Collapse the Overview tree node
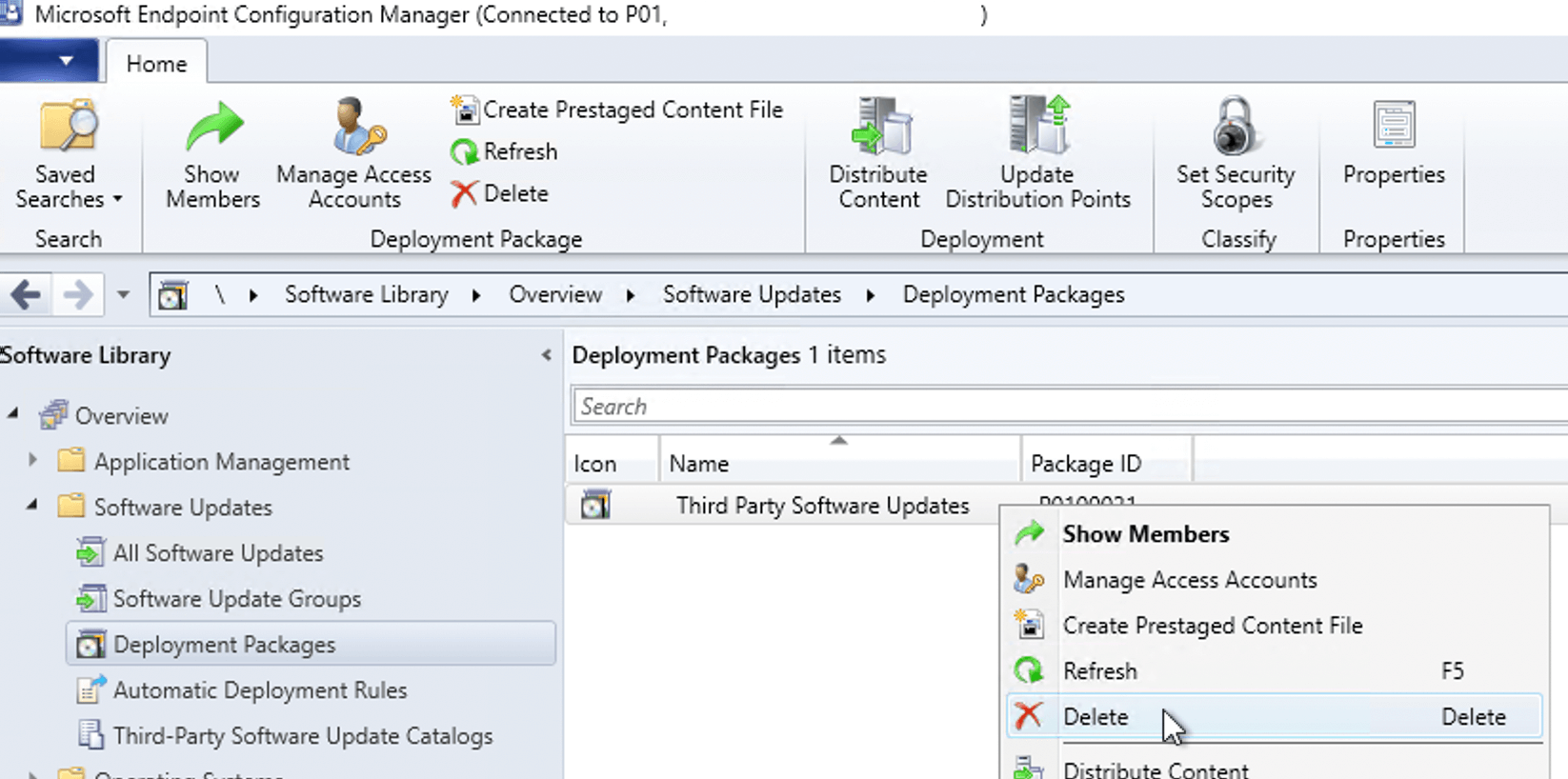This screenshot has height=779, width=1568. 13,414
